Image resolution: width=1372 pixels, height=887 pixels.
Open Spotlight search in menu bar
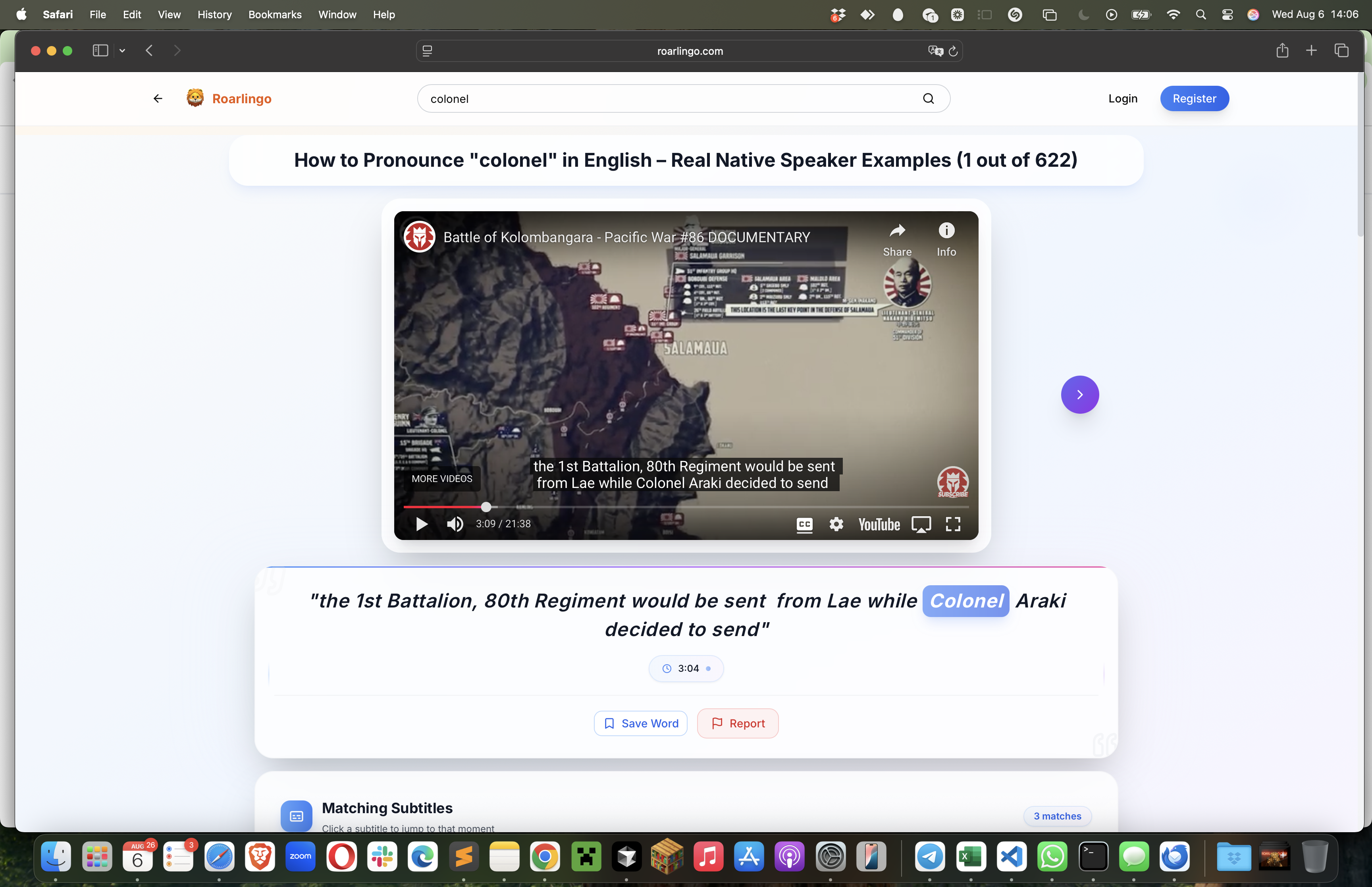click(x=1200, y=14)
